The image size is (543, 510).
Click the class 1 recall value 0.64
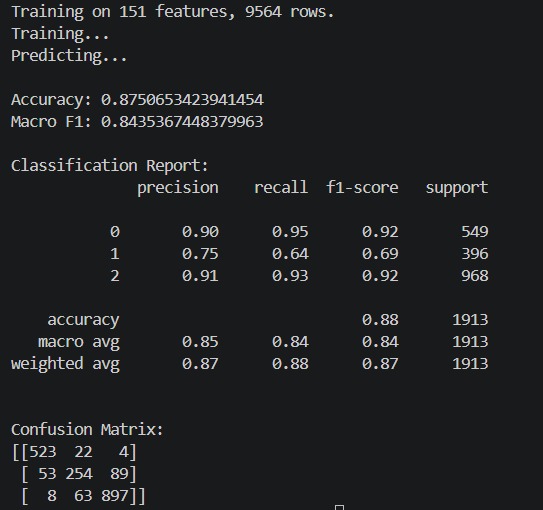(290, 254)
